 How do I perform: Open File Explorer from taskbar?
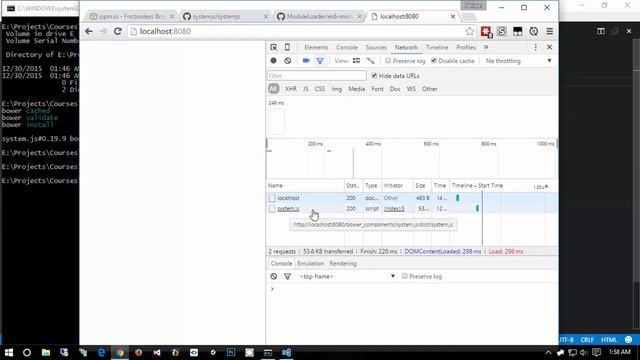coord(46,352)
